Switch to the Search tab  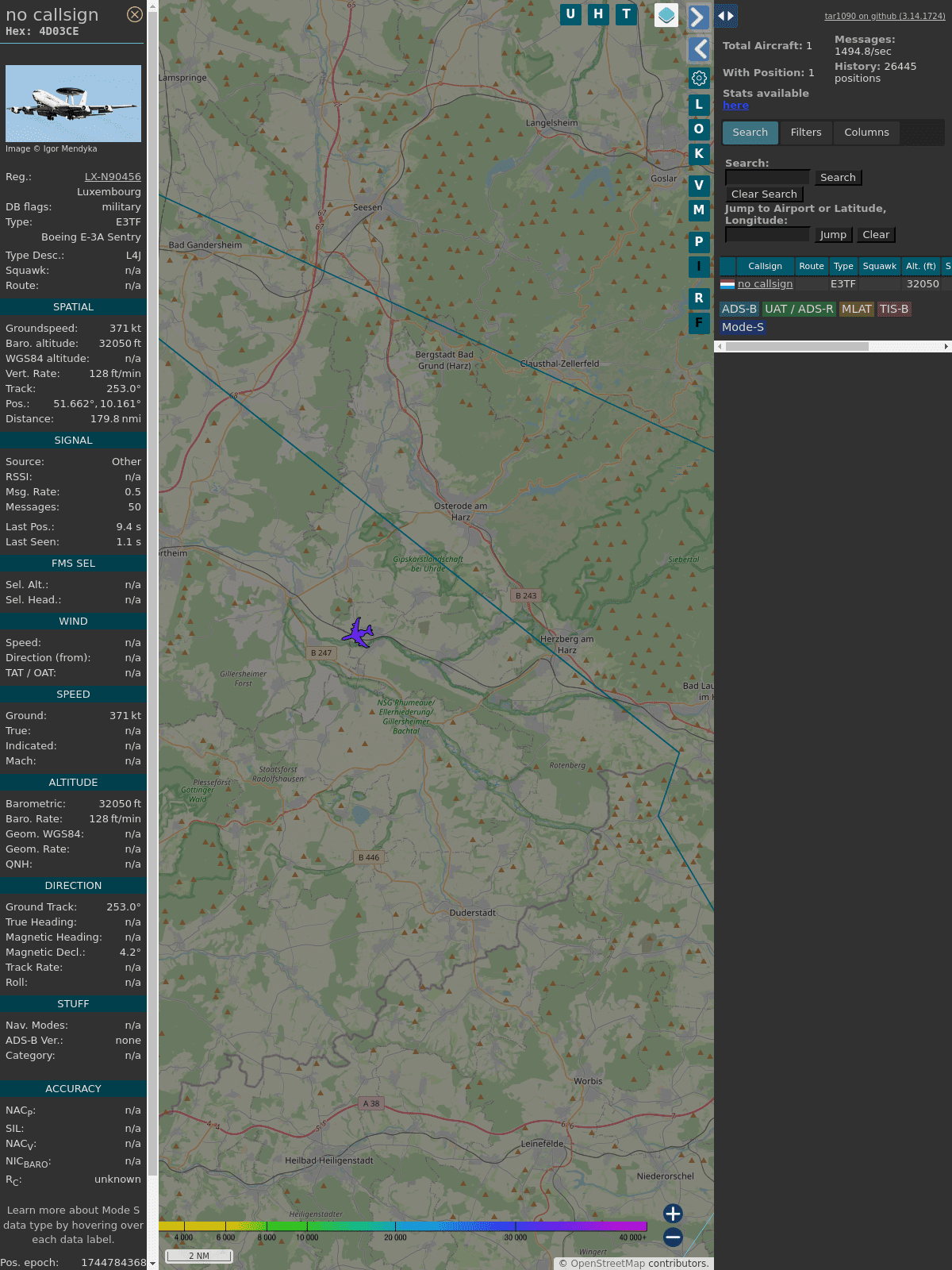(x=750, y=133)
